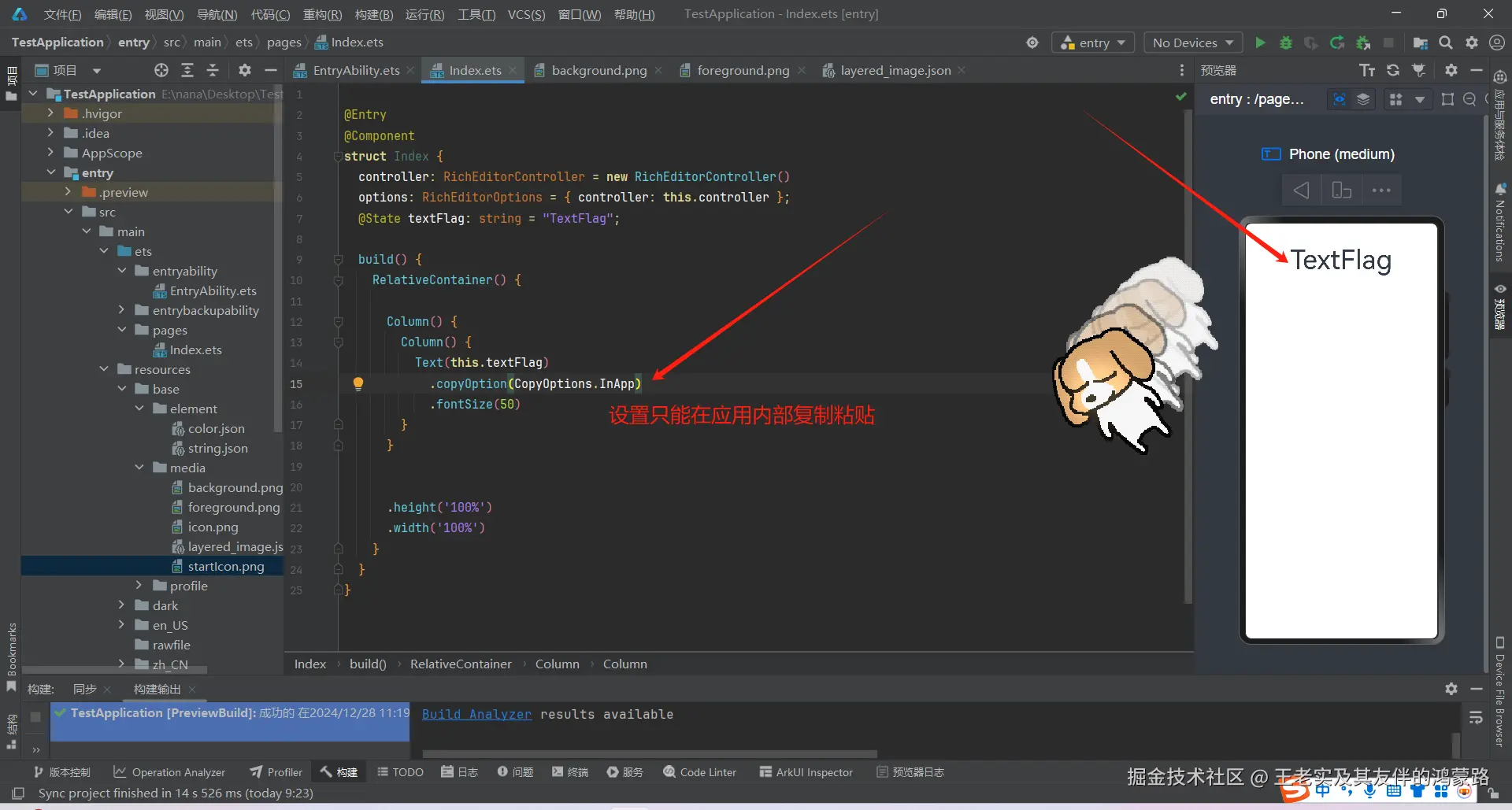Toggle inspector eye mode in previewer
The image size is (1512, 810).
point(1339,99)
